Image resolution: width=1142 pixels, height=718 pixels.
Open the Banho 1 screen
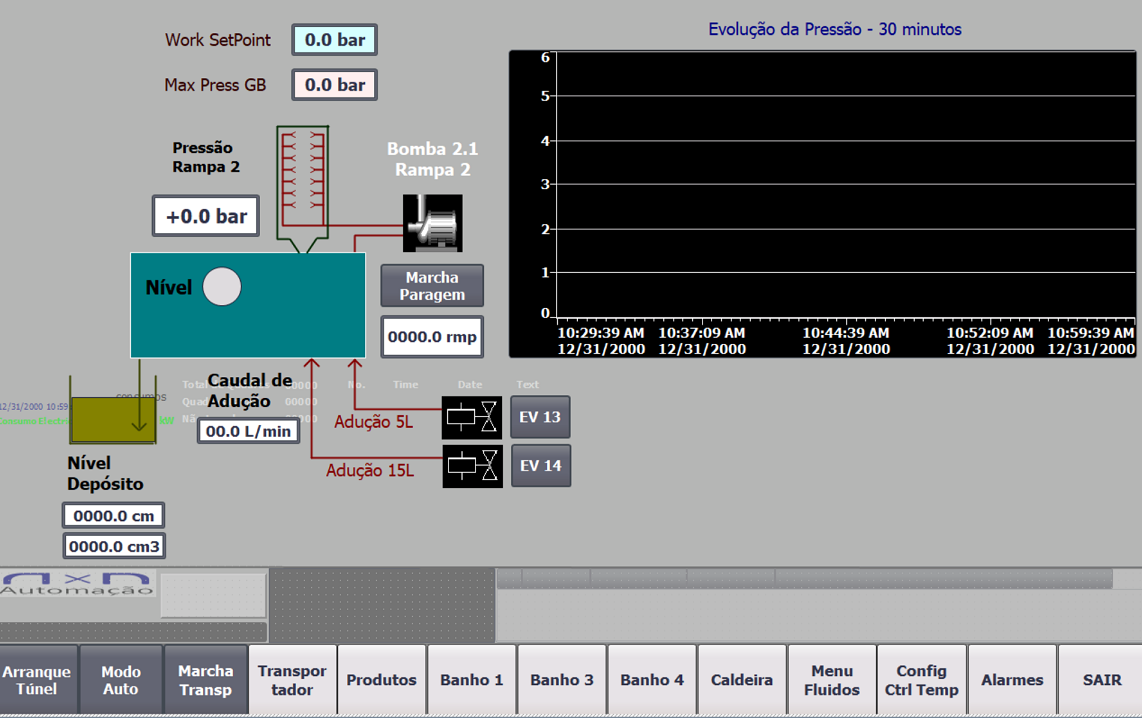point(472,680)
